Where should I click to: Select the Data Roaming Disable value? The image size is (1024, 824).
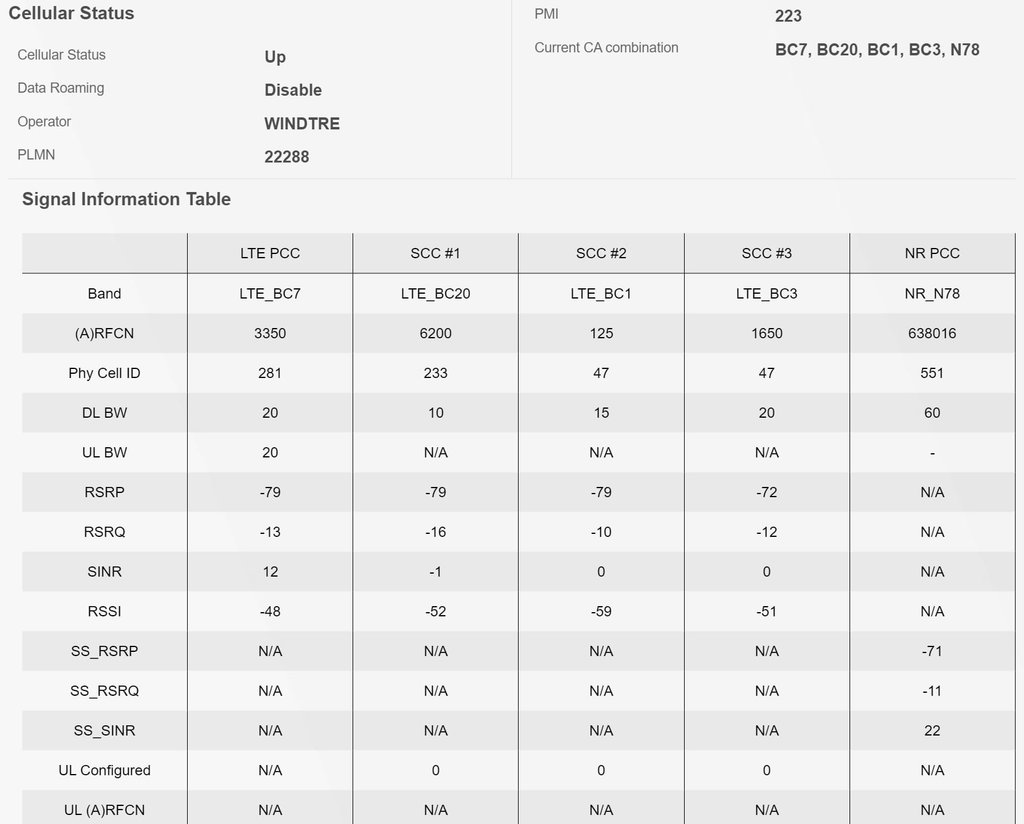(x=293, y=90)
